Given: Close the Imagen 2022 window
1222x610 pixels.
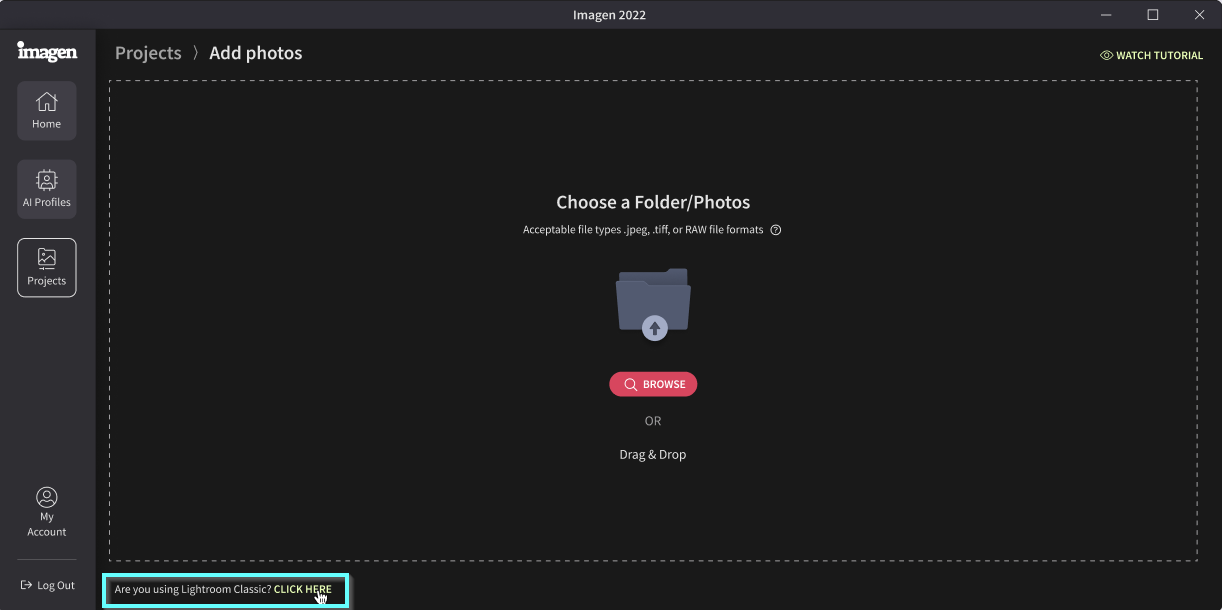Looking at the screenshot, I should (1199, 15).
